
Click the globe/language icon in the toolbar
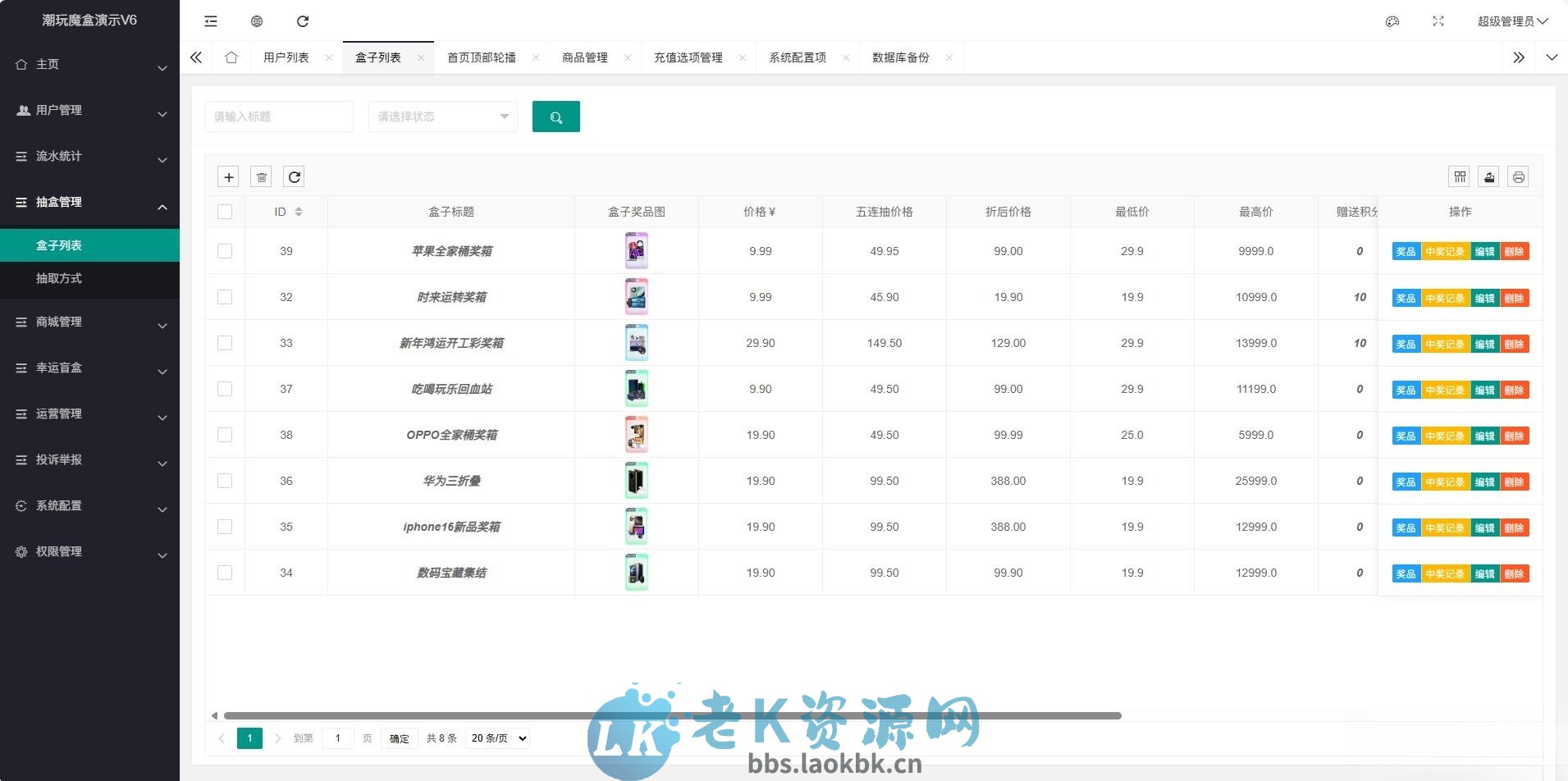pos(257,21)
